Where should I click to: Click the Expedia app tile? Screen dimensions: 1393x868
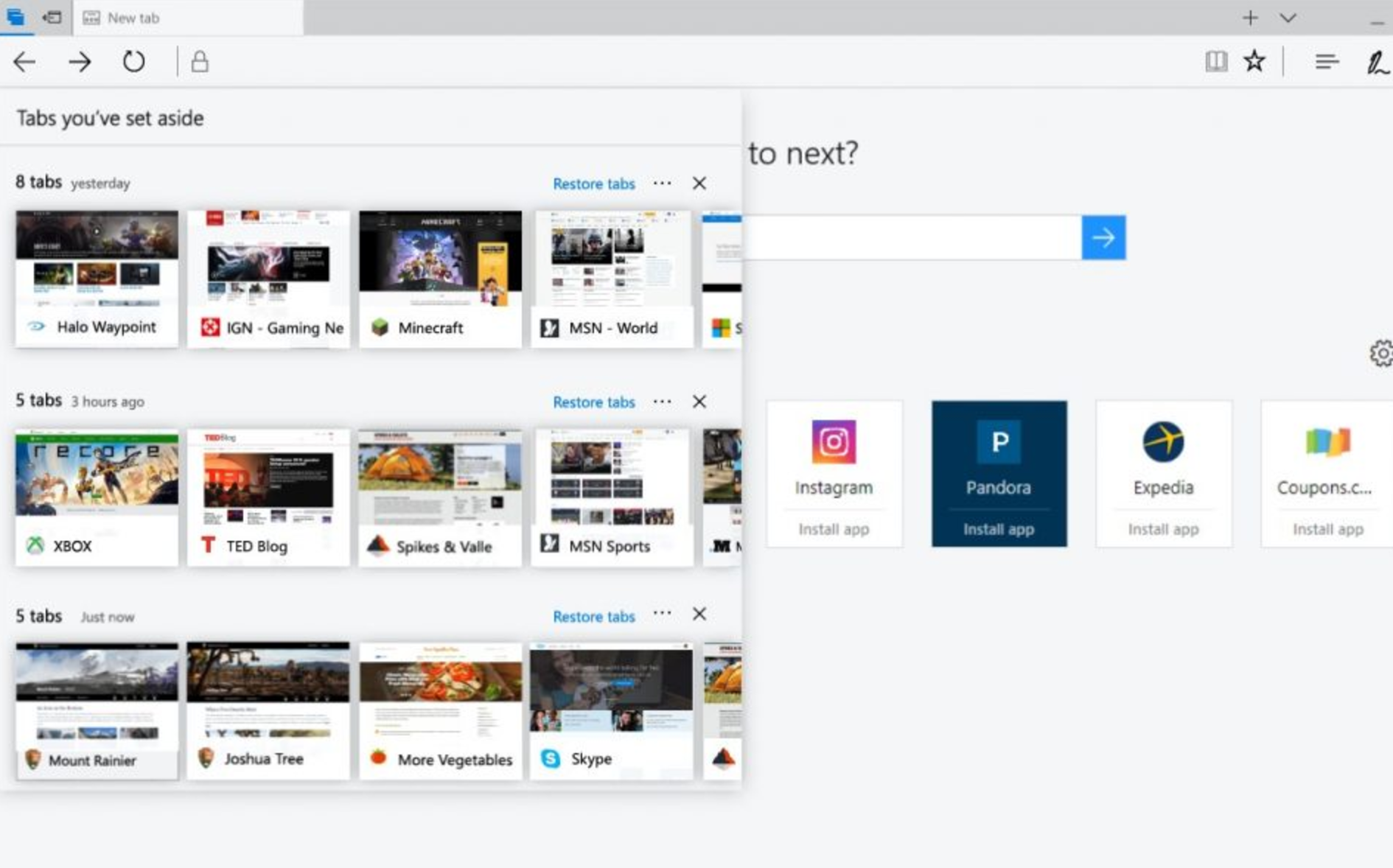[1163, 473]
